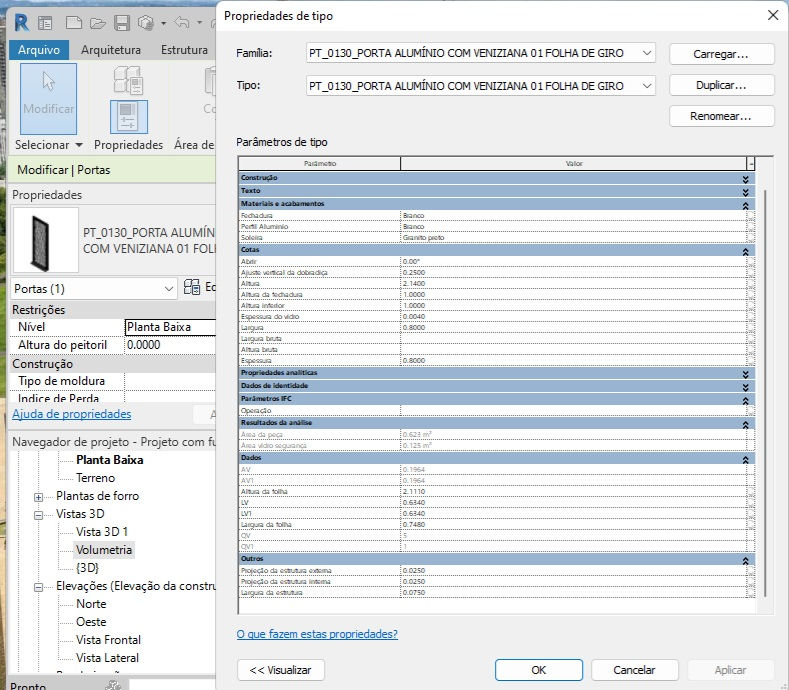Confirm the dialog with OK

click(x=538, y=670)
